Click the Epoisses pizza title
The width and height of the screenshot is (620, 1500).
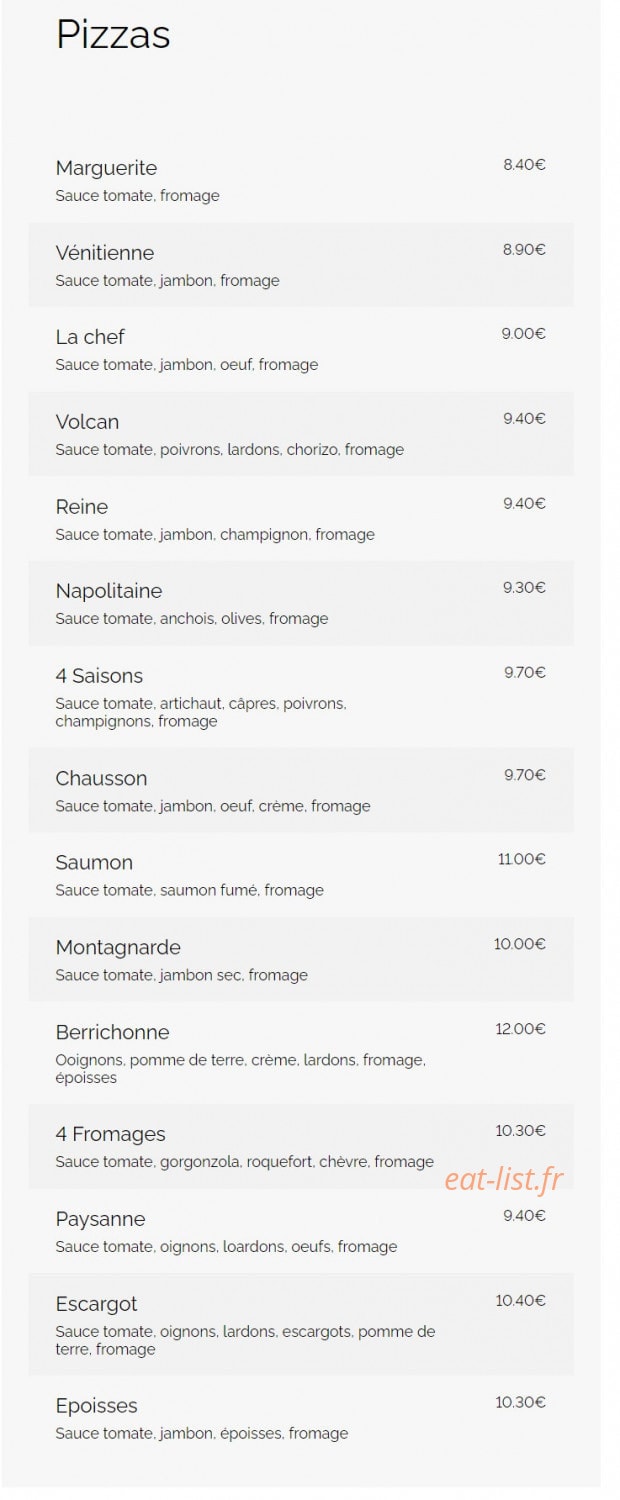pos(97,1406)
